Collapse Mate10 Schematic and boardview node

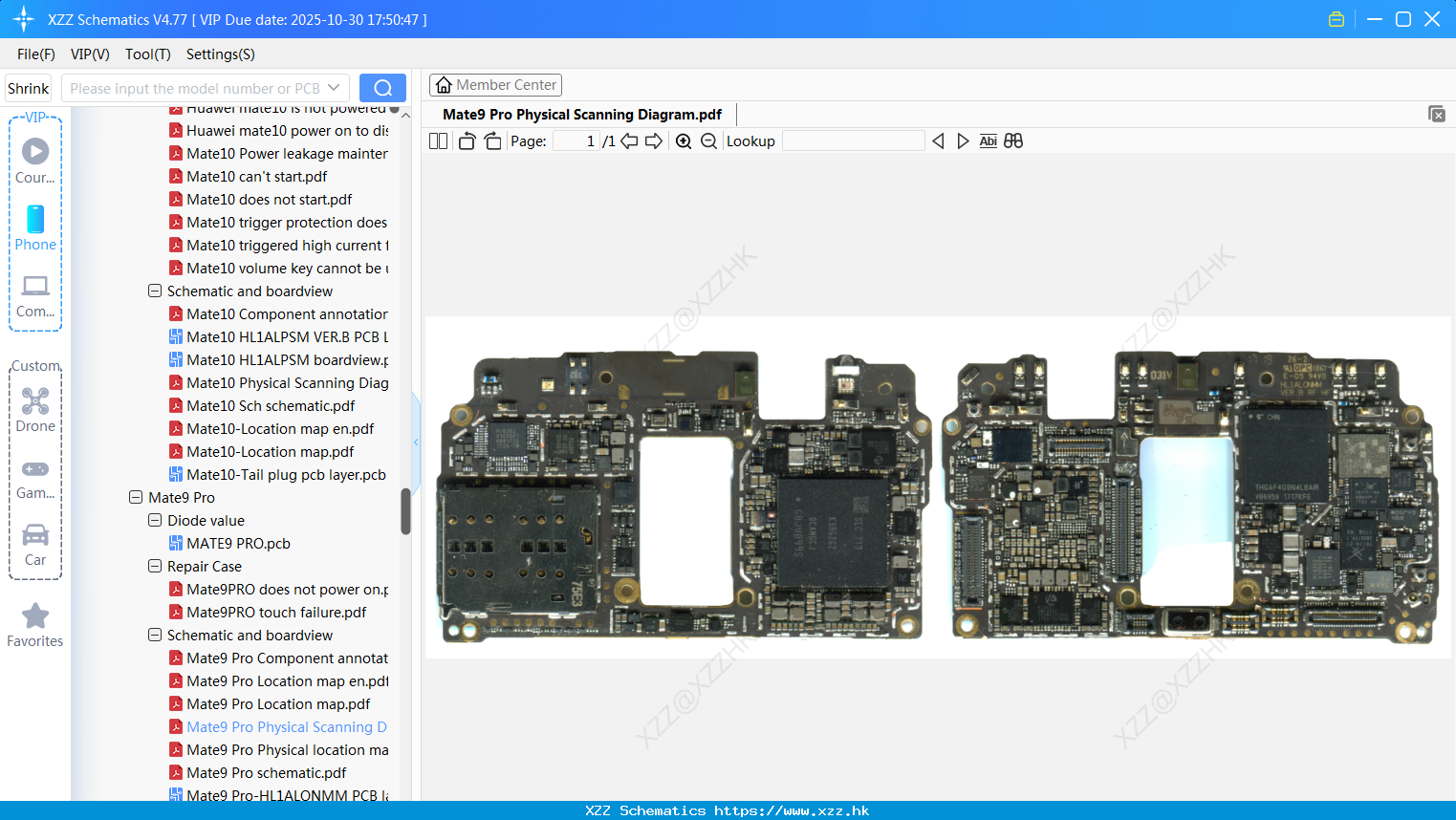pyautogui.click(x=155, y=291)
